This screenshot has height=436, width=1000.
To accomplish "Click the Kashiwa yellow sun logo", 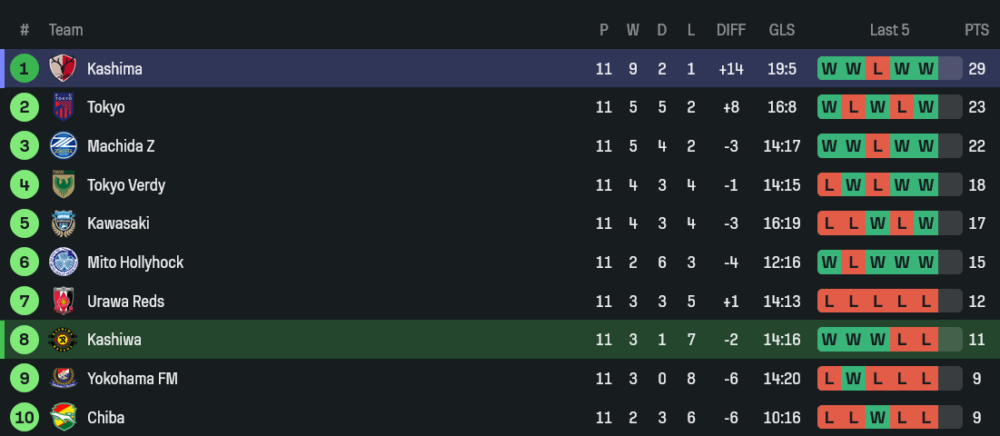I will tap(63, 340).
